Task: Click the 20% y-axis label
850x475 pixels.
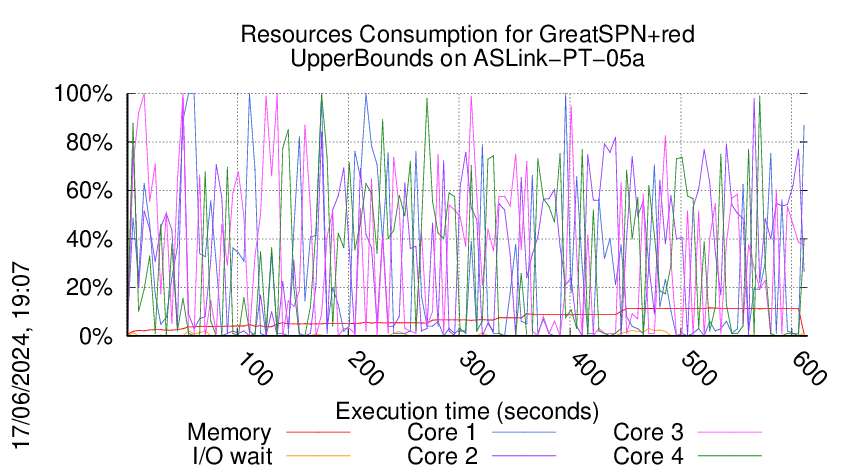Action: click(89, 288)
